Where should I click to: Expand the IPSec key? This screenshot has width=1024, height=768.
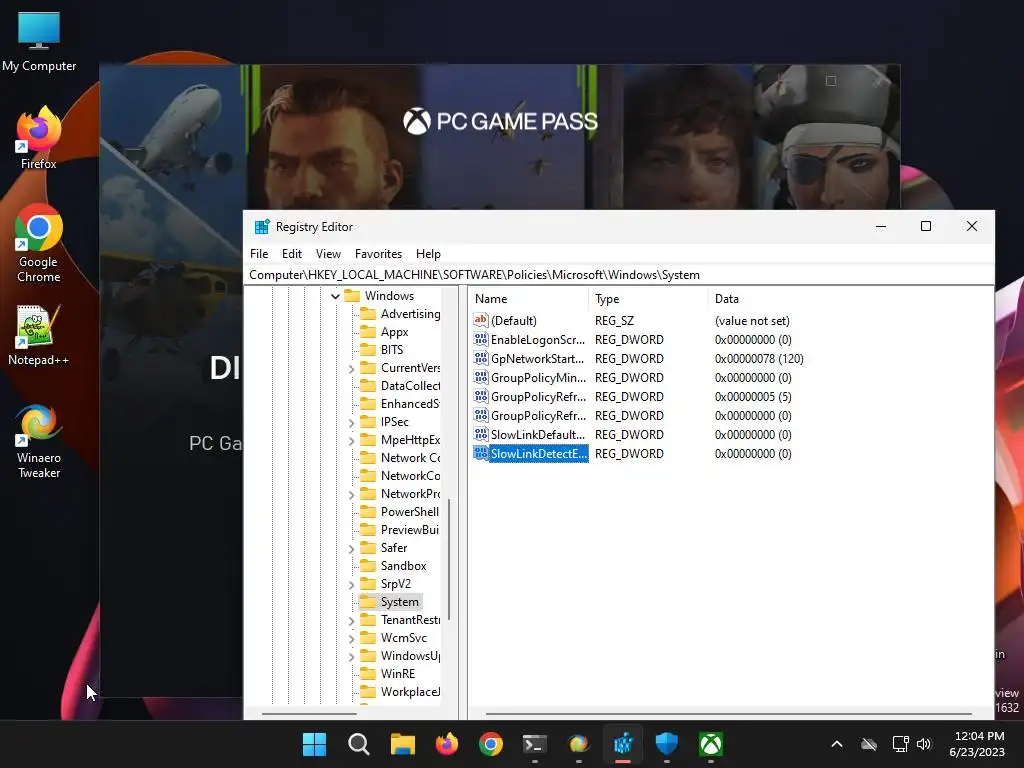351,423
